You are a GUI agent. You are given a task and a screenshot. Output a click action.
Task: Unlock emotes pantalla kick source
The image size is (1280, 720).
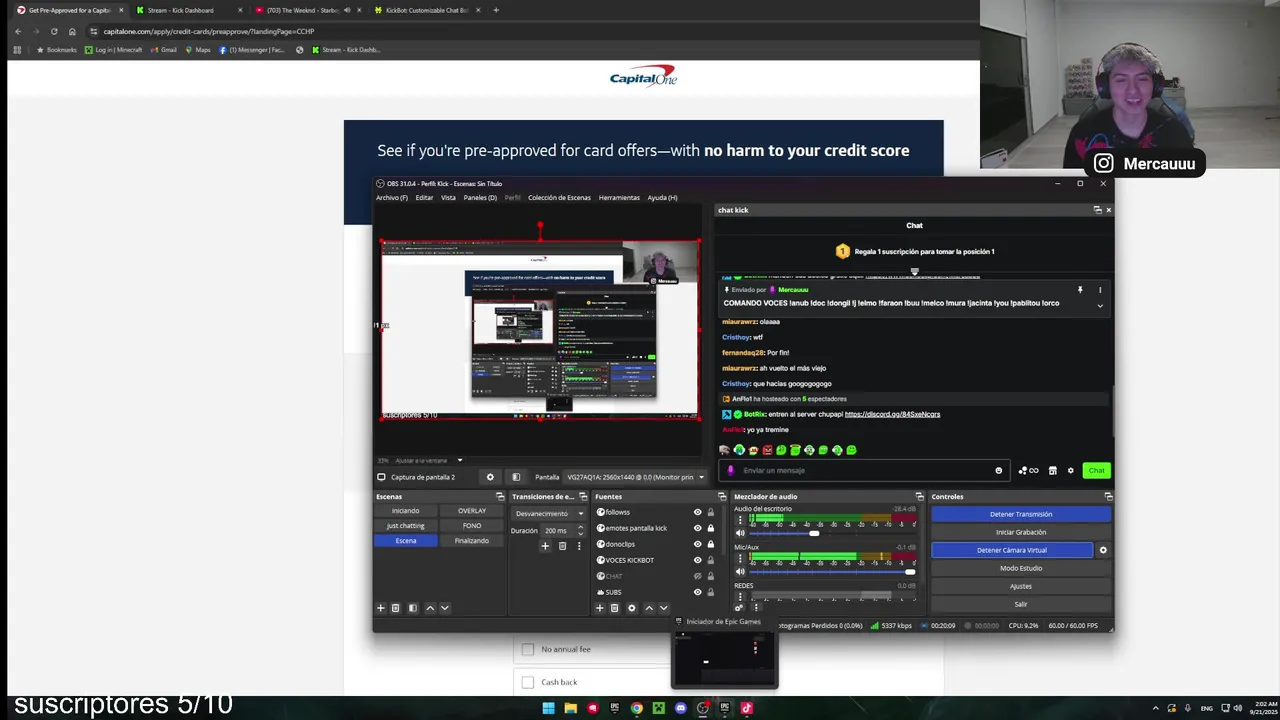711,528
